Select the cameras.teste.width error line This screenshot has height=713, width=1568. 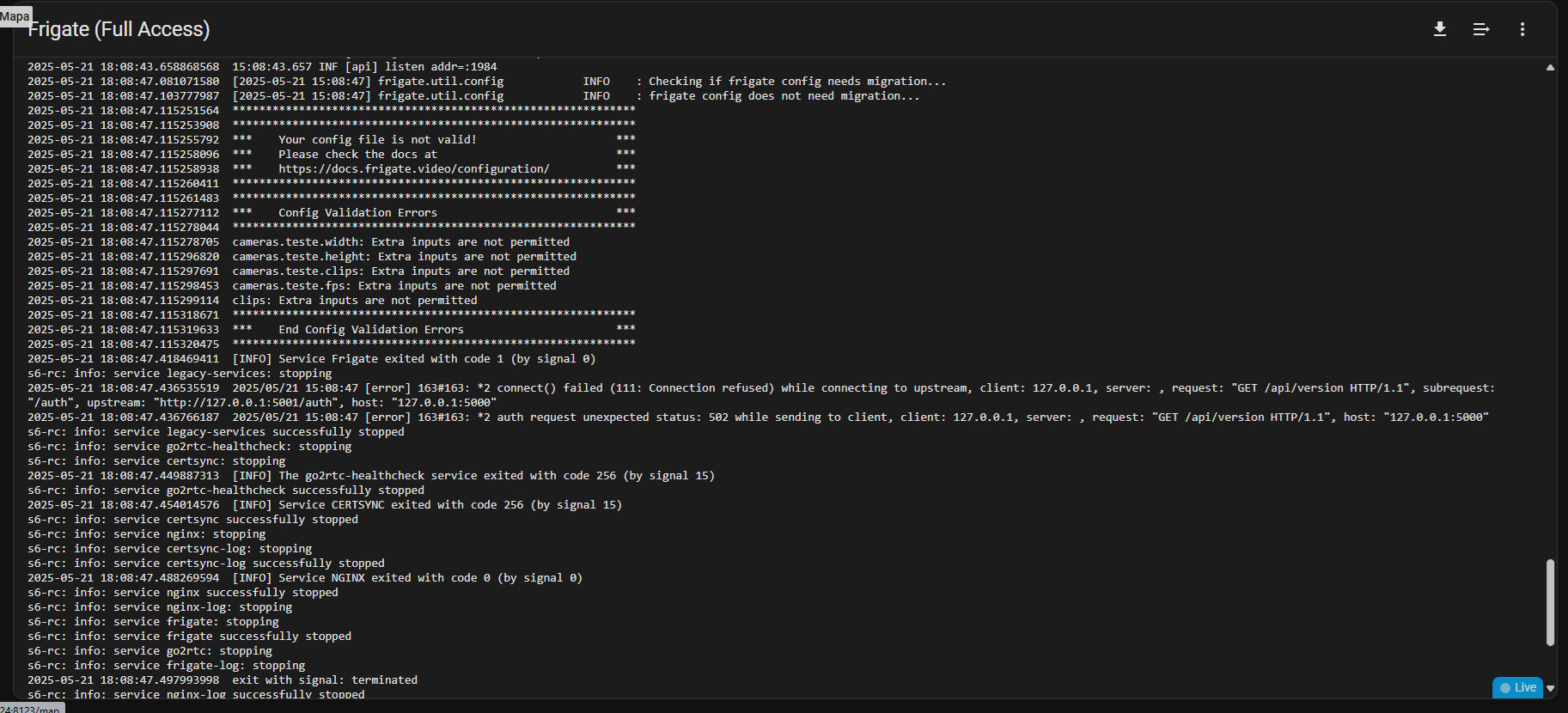[298, 242]
